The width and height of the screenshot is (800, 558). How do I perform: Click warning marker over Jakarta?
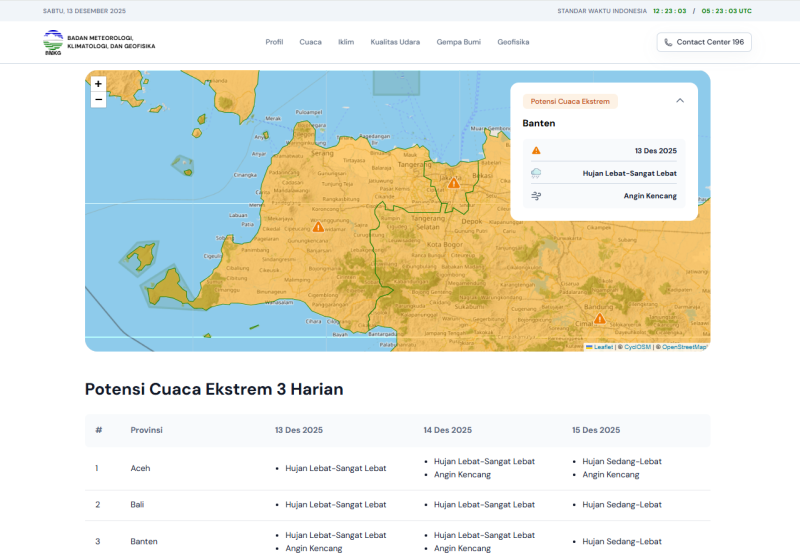click(453, 183)
